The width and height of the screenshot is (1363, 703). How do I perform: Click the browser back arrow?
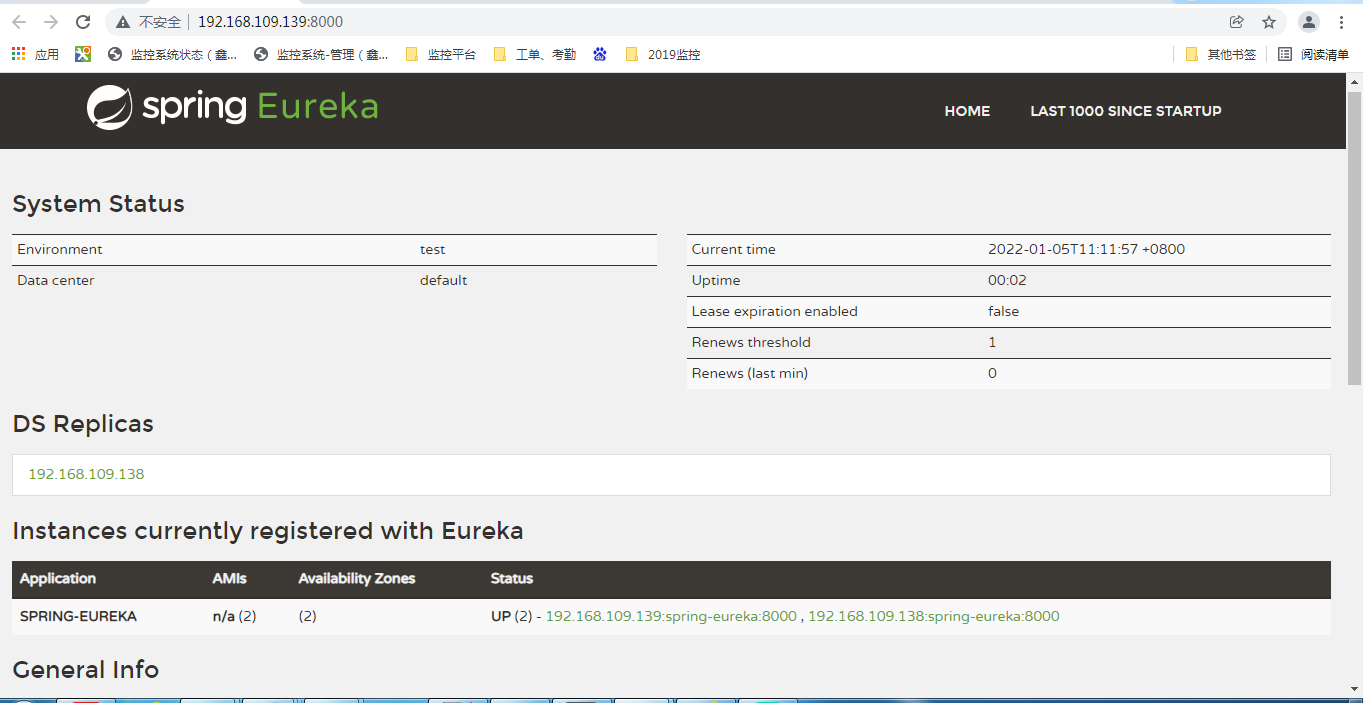[19, 22]
